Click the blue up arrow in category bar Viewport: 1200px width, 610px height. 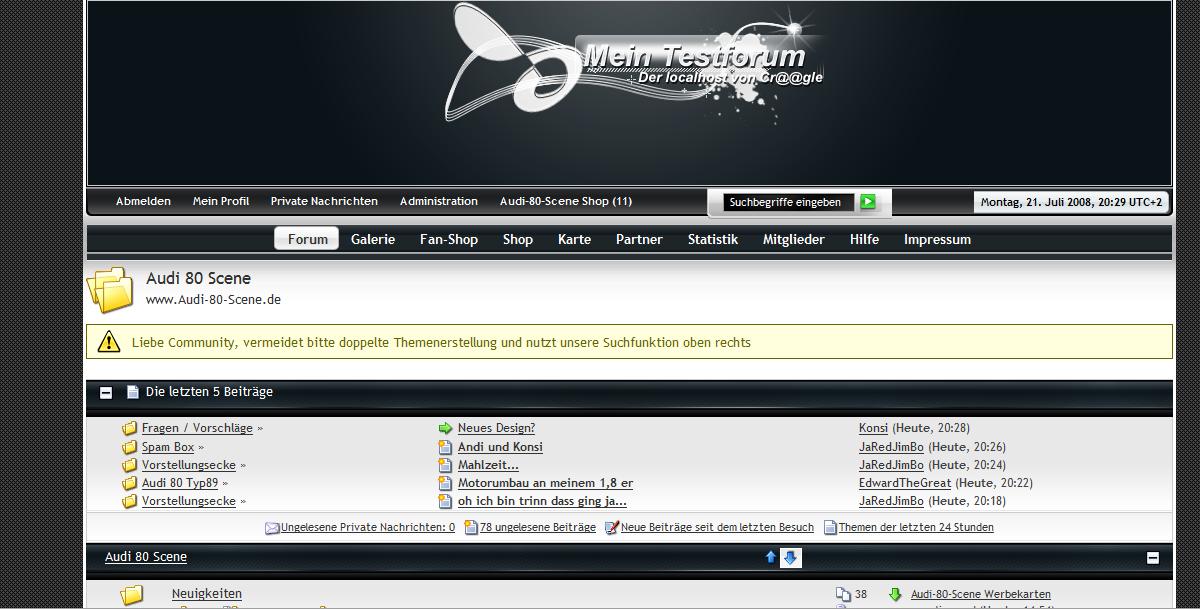coord(770,557)
